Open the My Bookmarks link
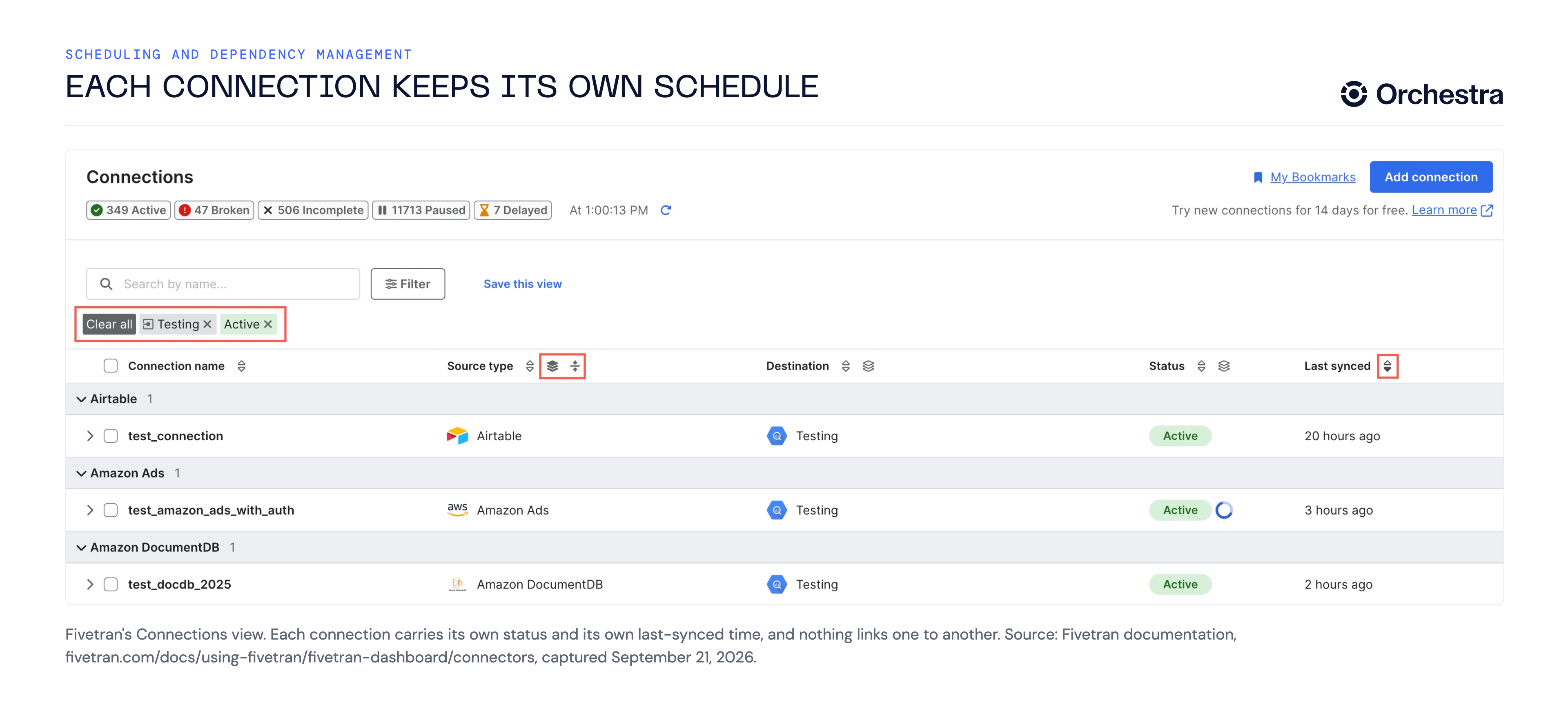Image resolution: width=1568 pixels, height=709 pixels. click(1312, 177)
